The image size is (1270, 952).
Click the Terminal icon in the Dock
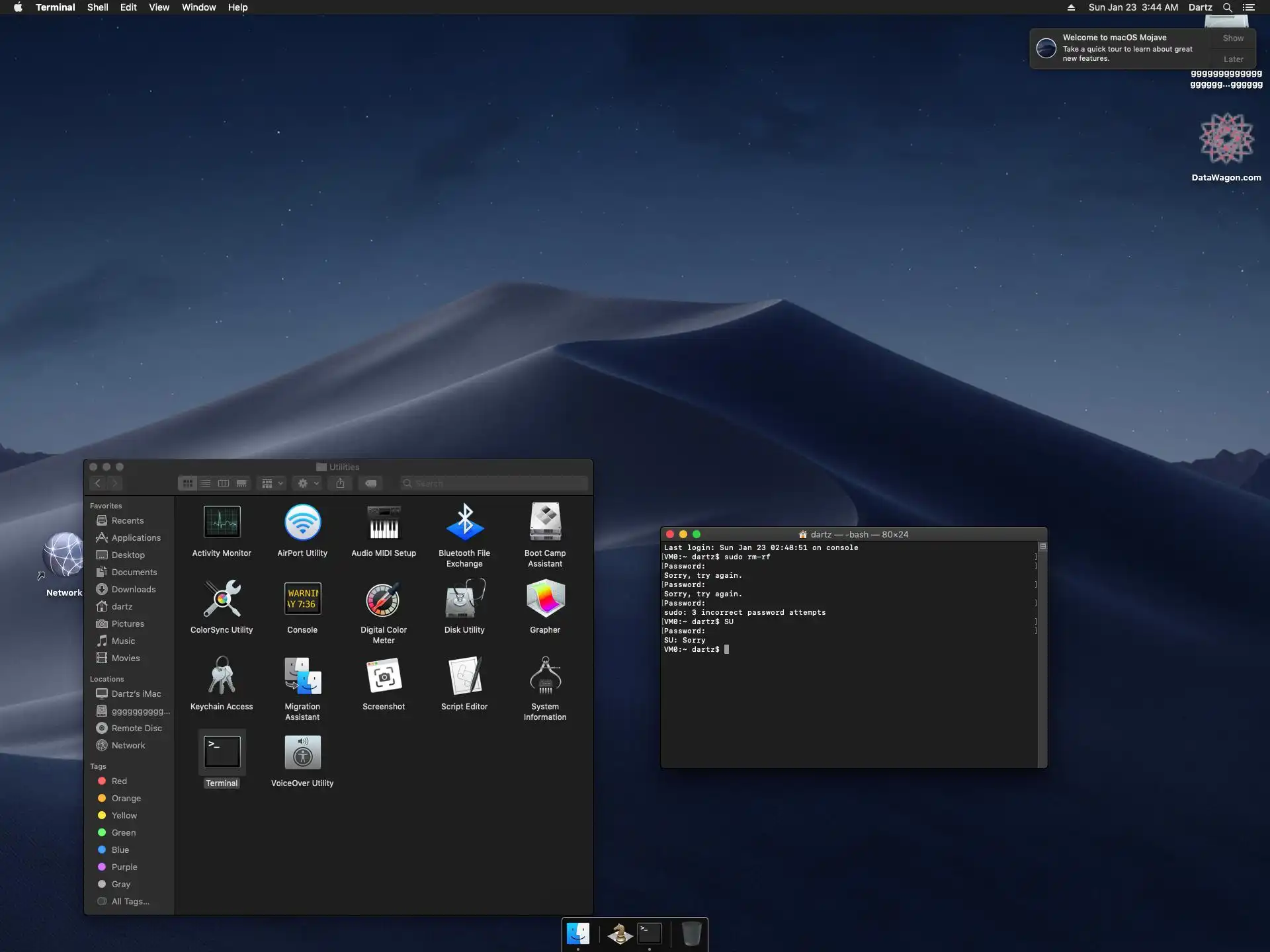click(650, 933)
